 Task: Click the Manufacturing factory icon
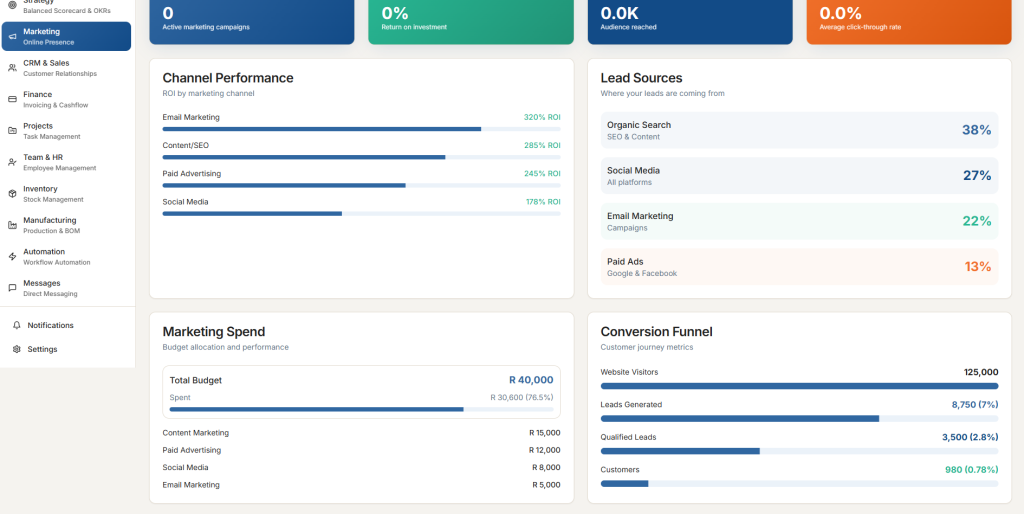12,225
